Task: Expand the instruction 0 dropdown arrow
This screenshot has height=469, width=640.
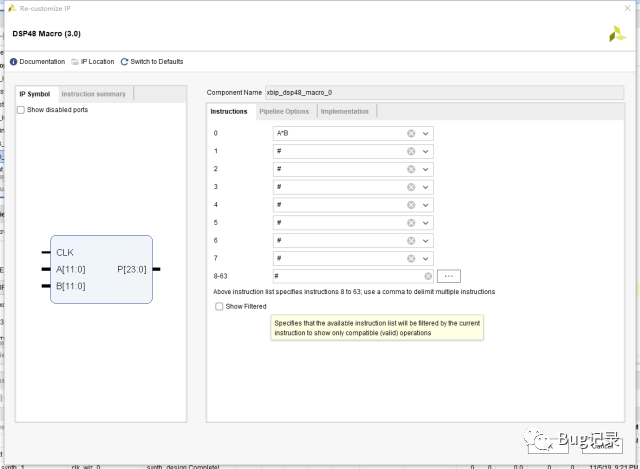Action: (x=425, y=133)
